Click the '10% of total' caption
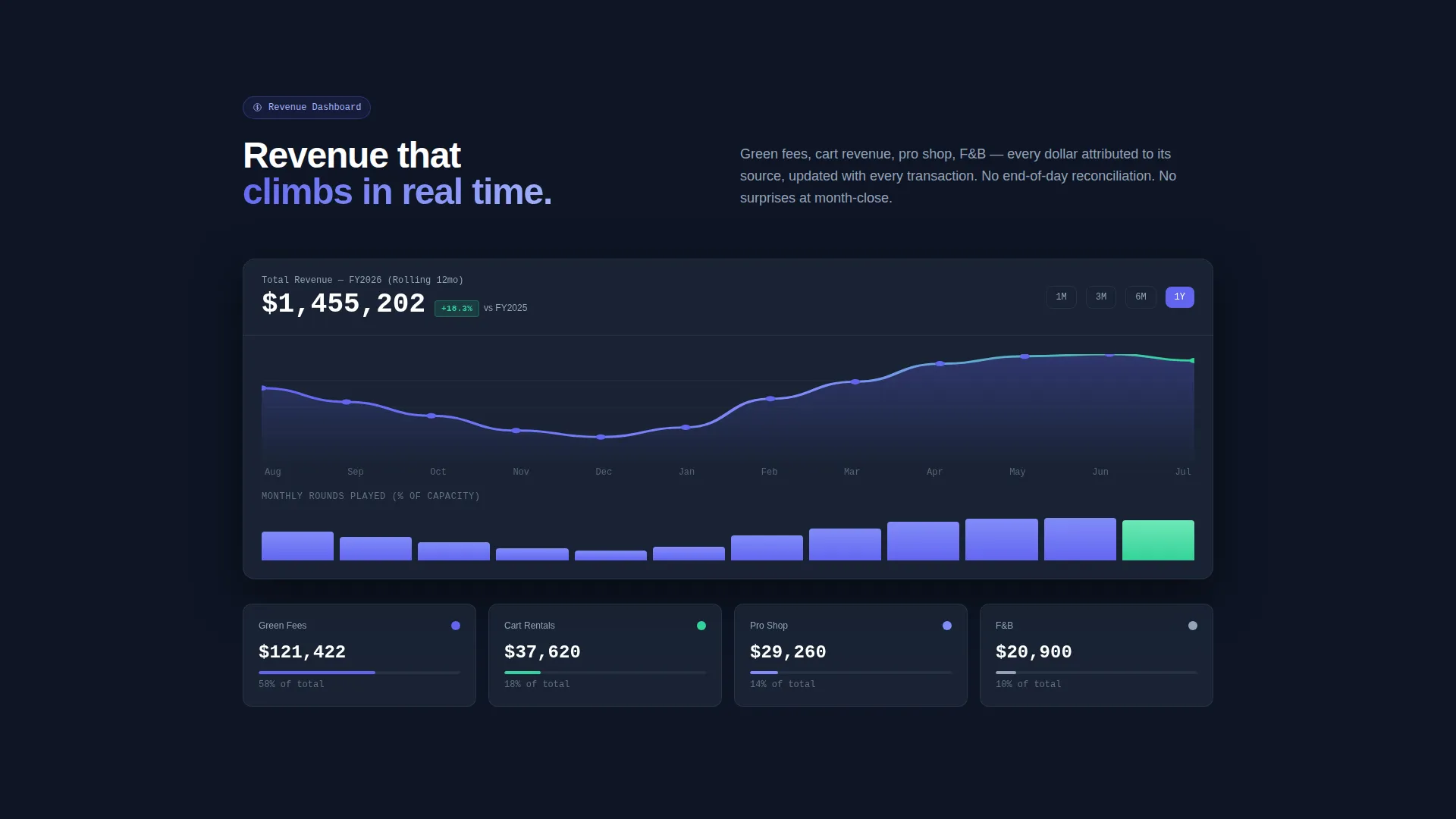 pos(1028,684)
